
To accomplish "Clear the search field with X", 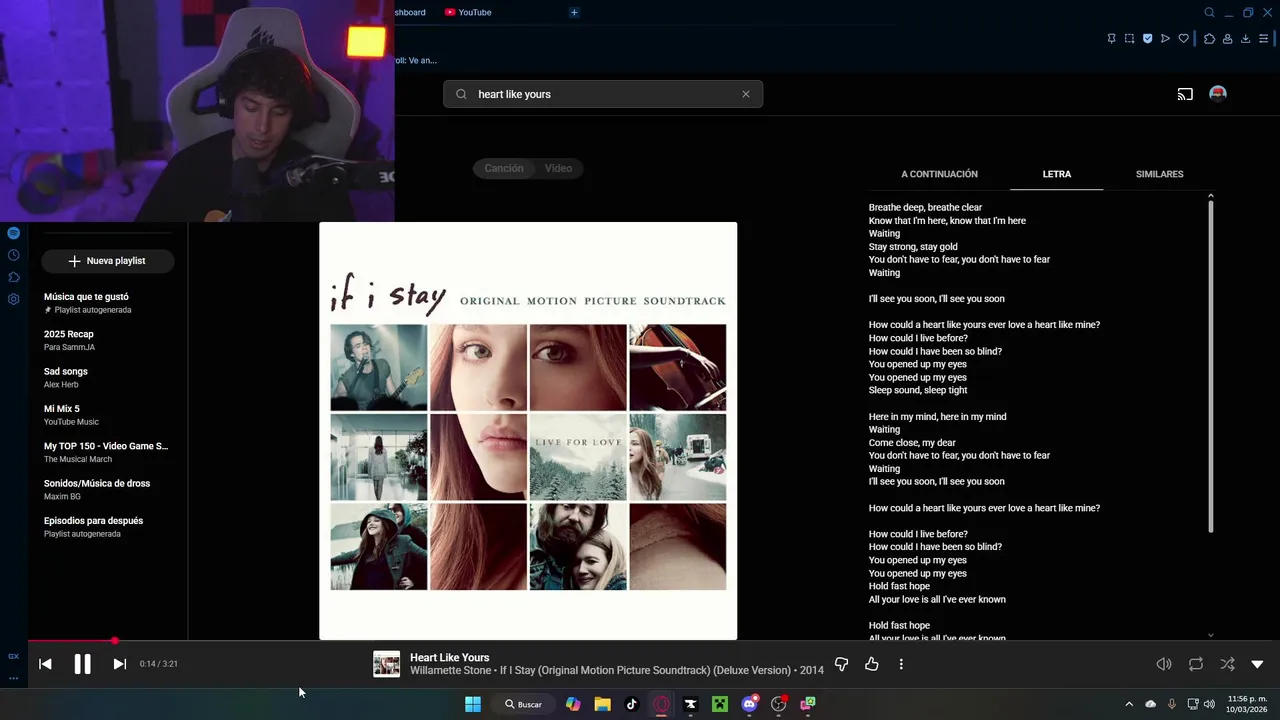I will pyautogui.click(x=745, y=94).
